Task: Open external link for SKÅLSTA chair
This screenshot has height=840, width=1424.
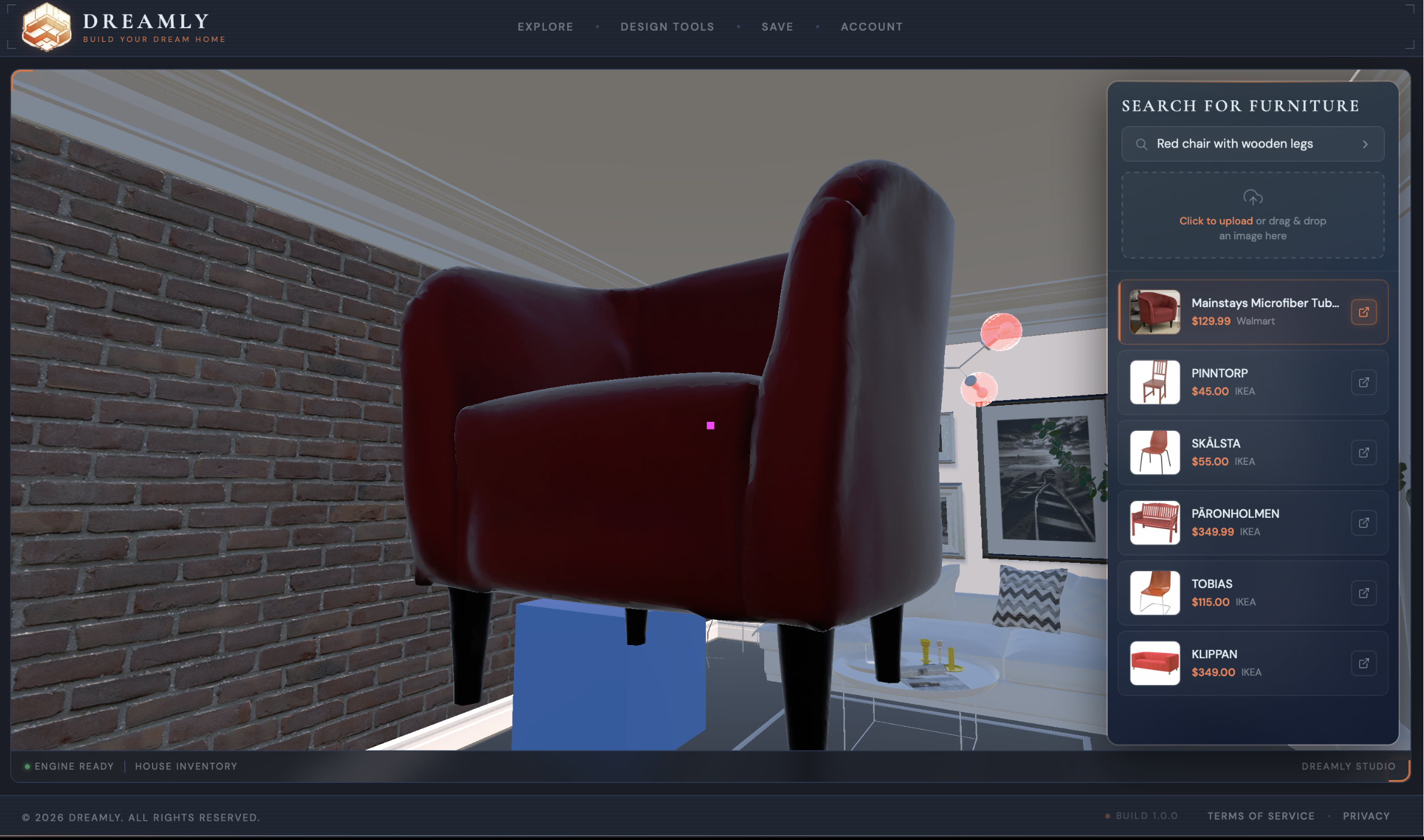Action: coord(1363,452)
